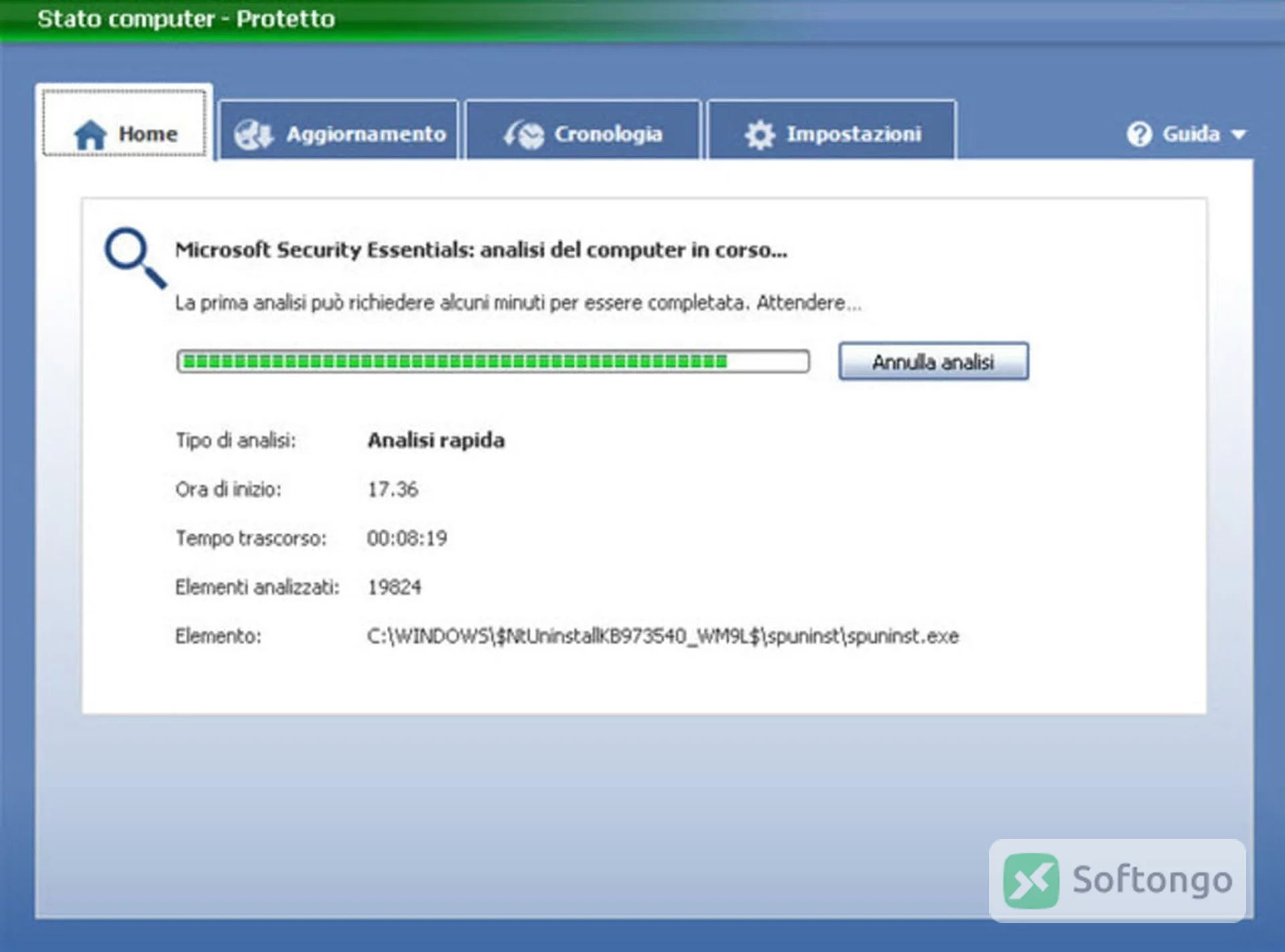Cancel scan with Annulla analisi button
This screenshot has width=1285, height=952.
(x=934, y=361)
